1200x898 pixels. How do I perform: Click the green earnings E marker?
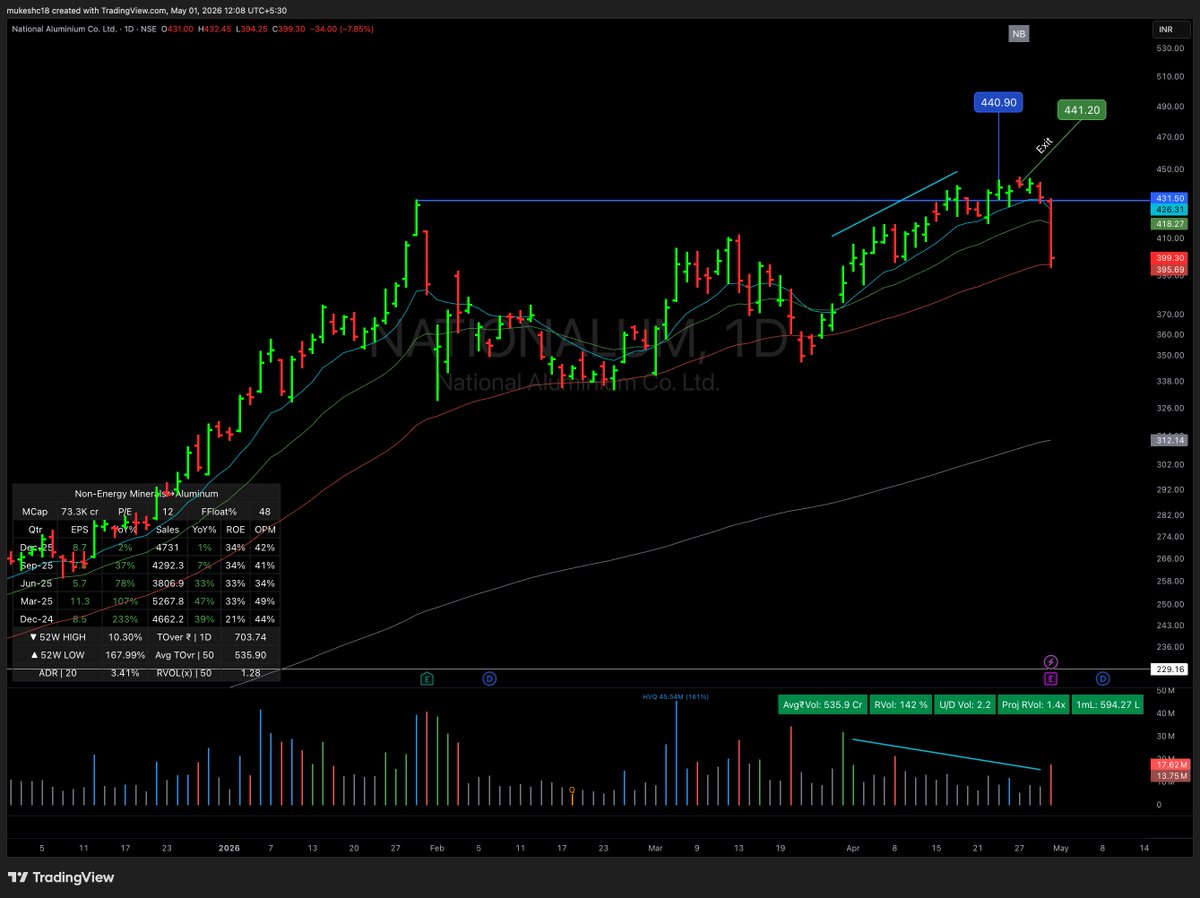point(427,679)
